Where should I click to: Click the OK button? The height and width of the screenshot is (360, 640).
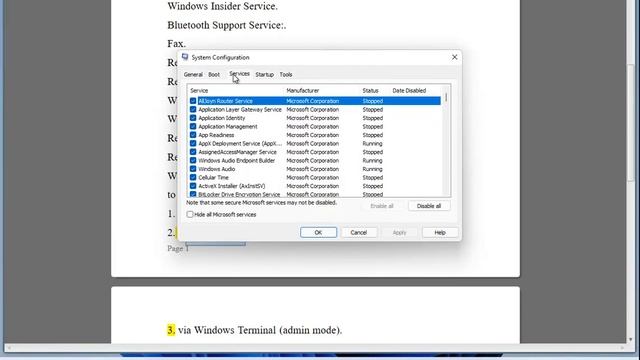pyautogui.click(x=318, y=233)
